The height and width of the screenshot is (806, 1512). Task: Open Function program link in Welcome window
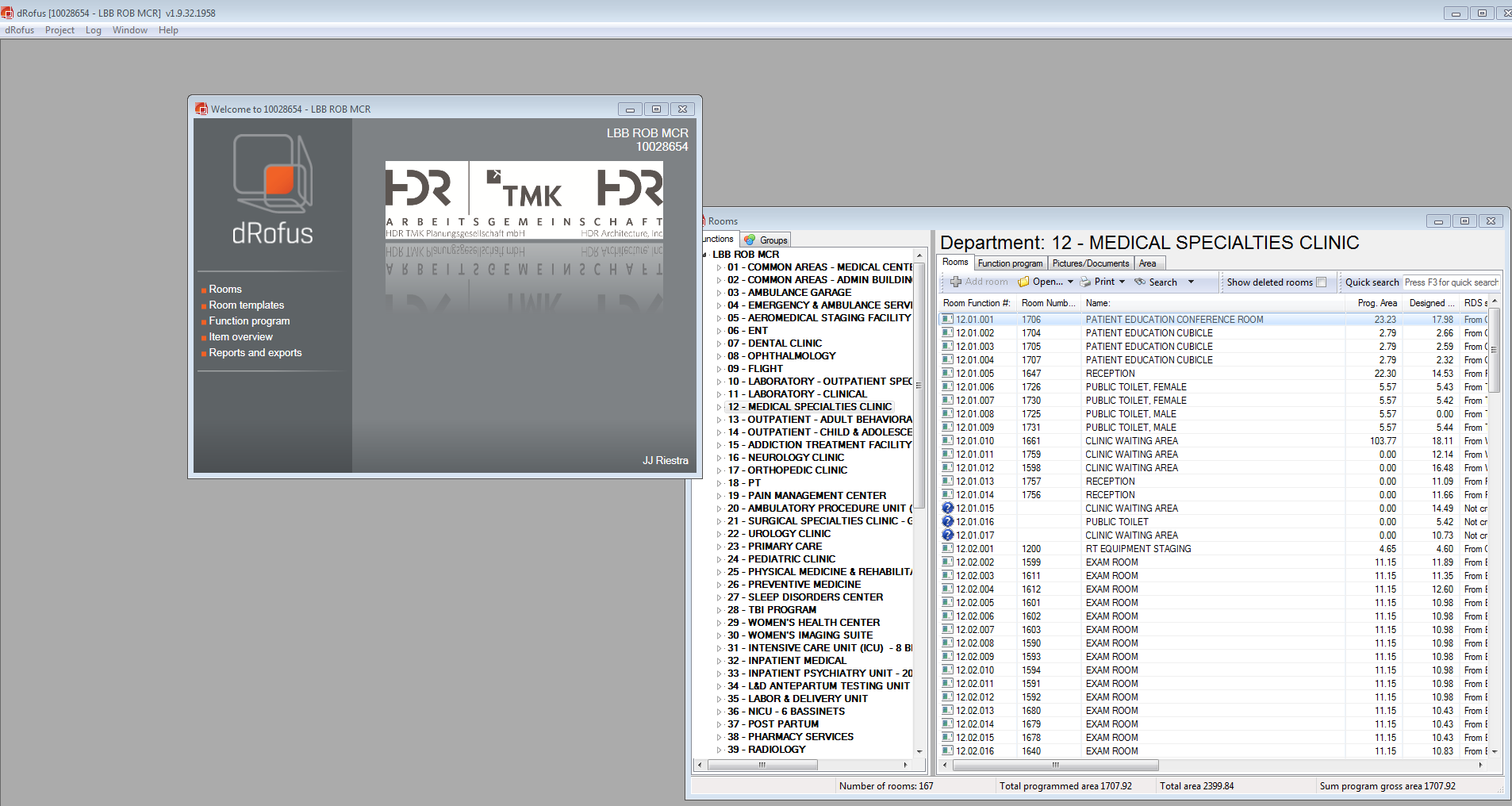pyautogui.click(x=249, y=321)
